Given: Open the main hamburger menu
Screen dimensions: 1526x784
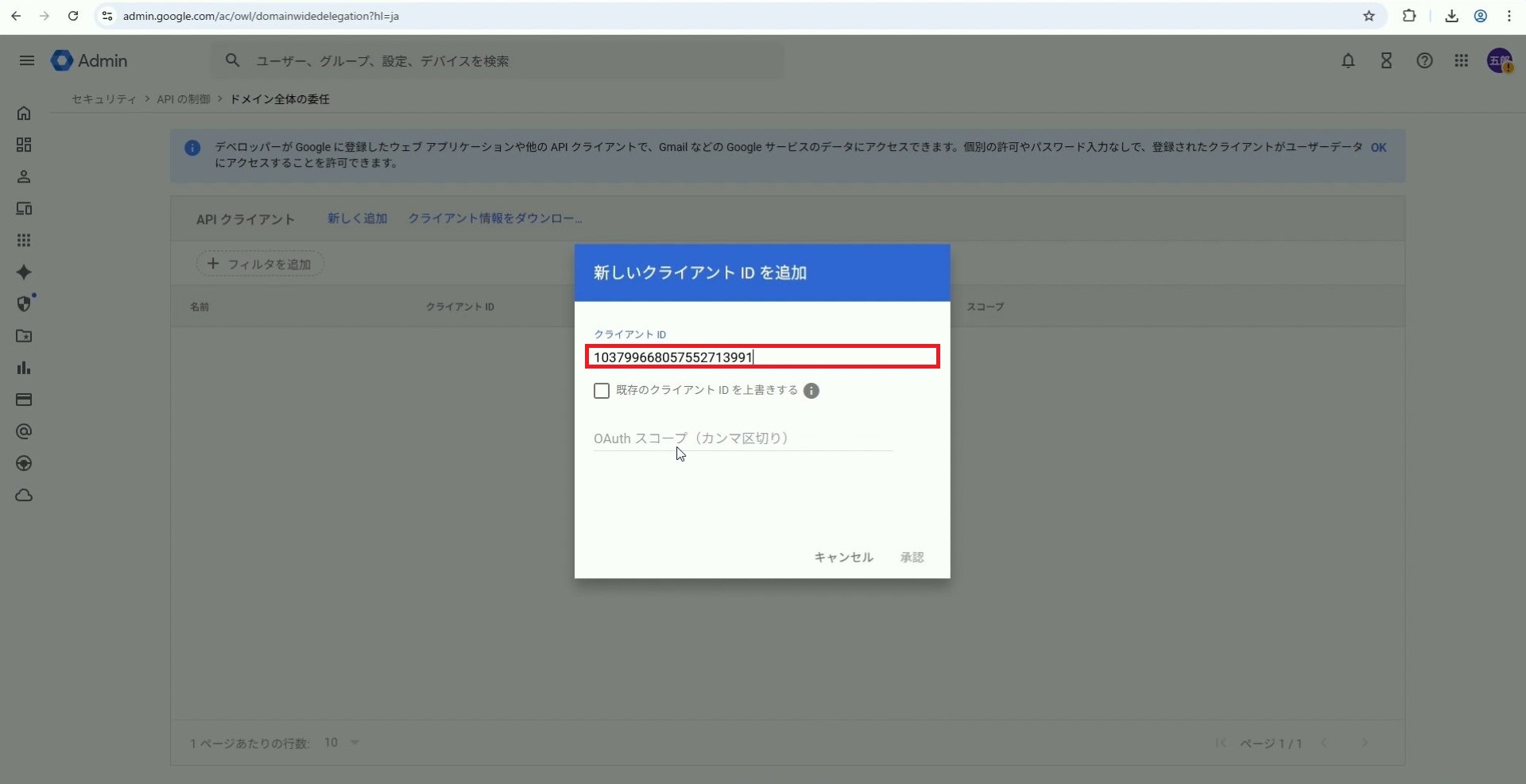Looking at the screenshot, I should [x=27, y=60].
